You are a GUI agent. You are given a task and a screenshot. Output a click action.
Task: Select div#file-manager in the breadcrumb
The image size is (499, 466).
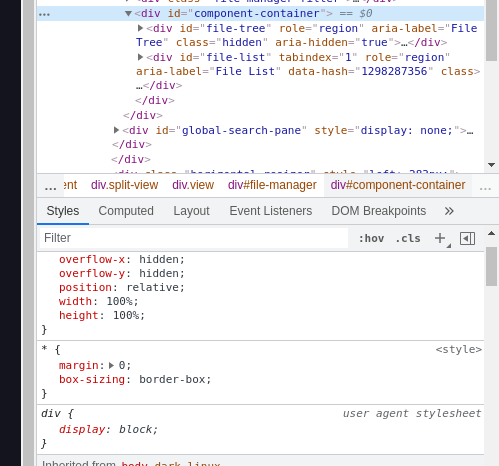coord(272,185)
